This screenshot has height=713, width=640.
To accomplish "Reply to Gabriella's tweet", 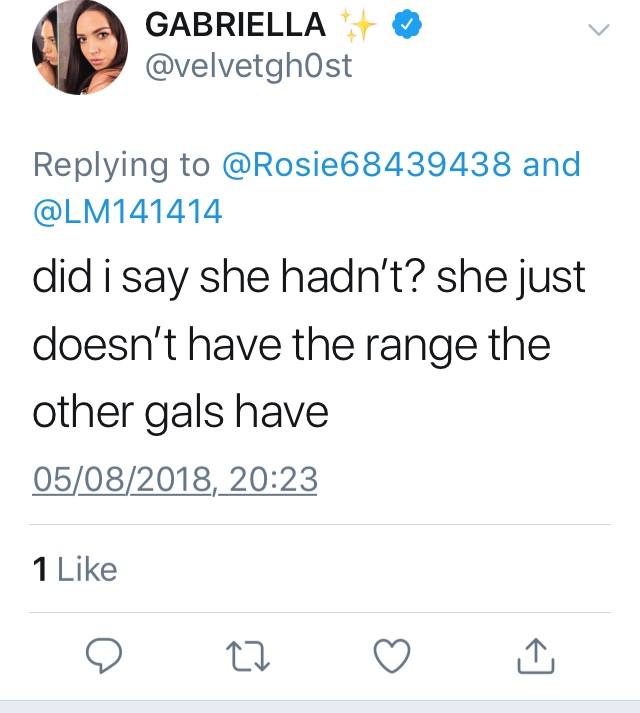I will coord(103,656).
